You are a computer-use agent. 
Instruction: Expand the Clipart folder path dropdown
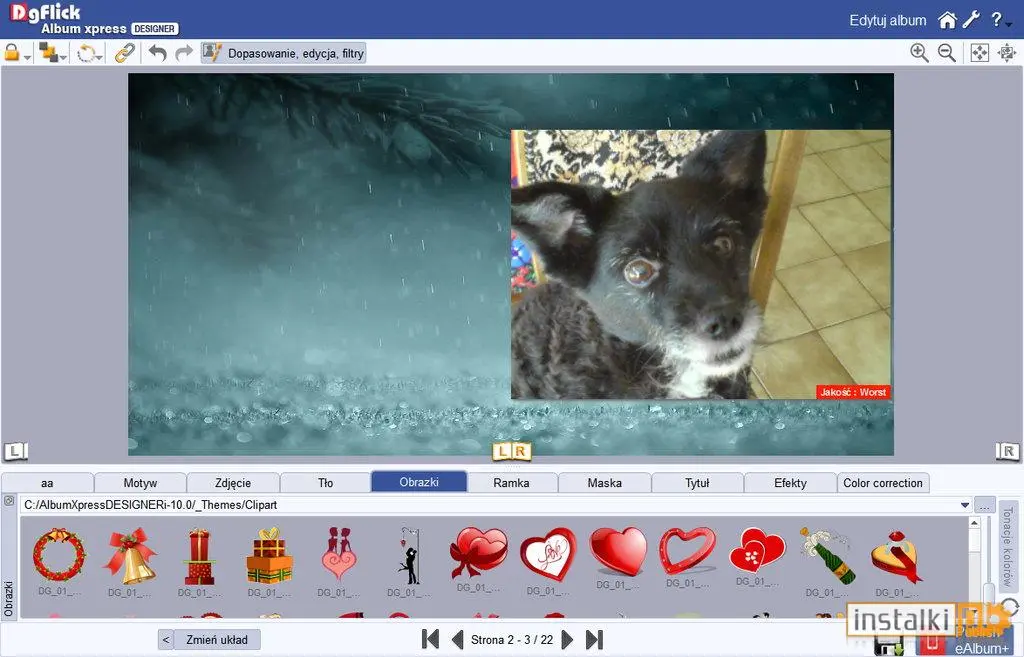pos(965,505)
